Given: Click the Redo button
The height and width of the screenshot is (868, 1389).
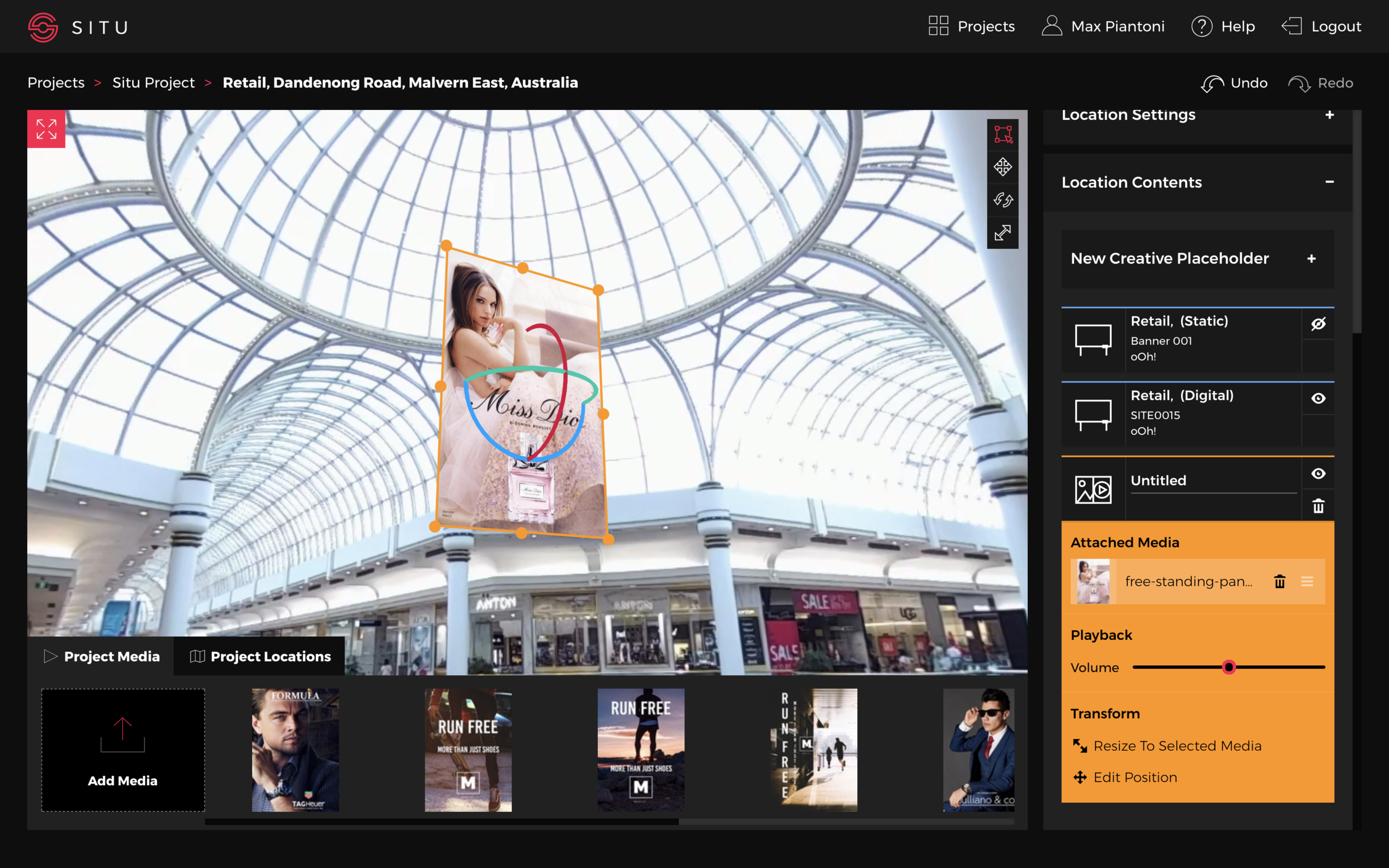Looking at the screenshot, I should click(1321, 83).
